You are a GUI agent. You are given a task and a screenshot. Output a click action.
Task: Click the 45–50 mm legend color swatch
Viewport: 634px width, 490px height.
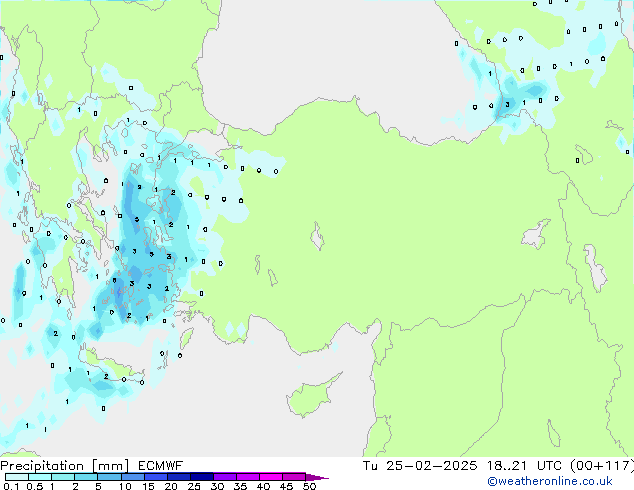coord(294,477)
